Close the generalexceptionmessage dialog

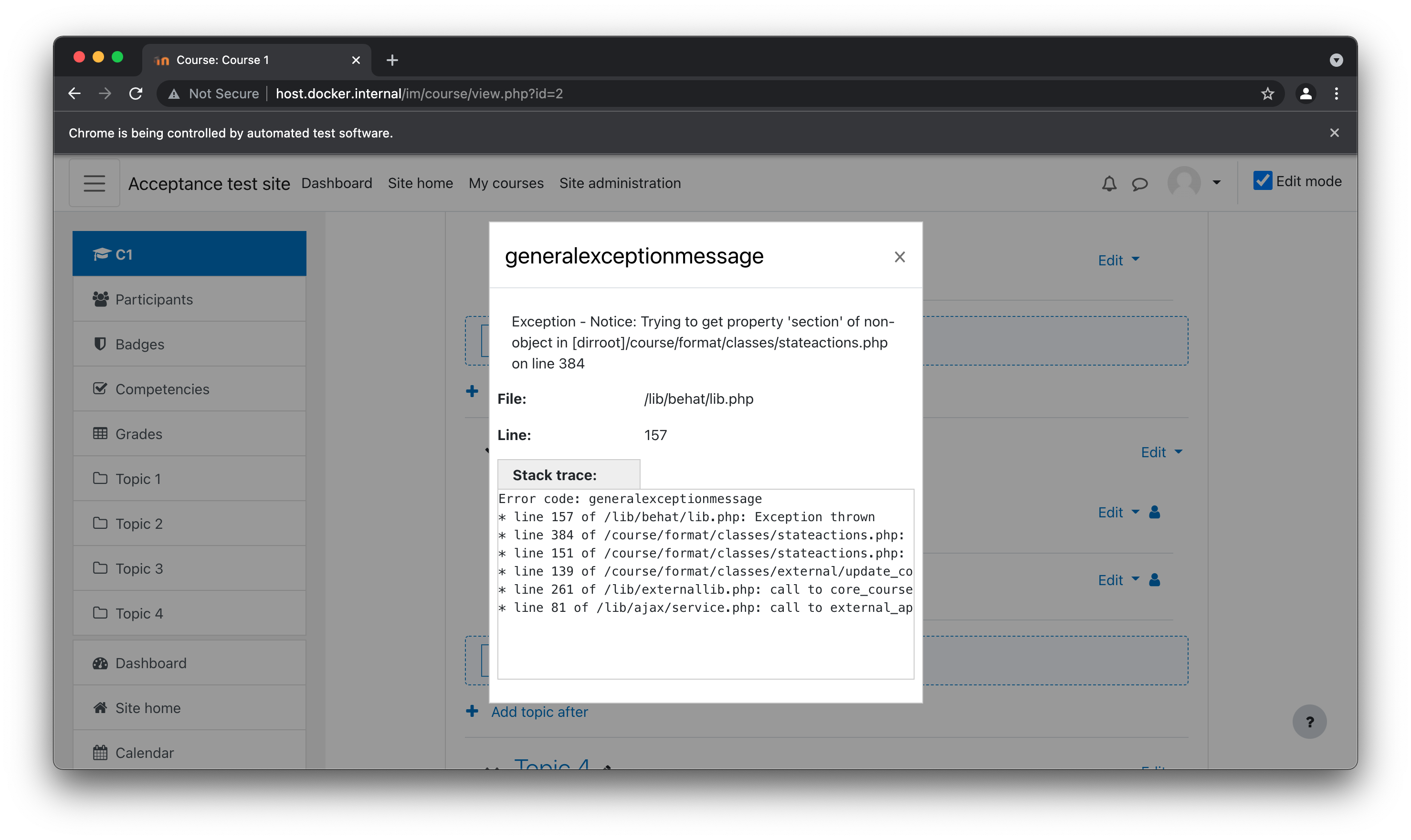tap(899, 257)
